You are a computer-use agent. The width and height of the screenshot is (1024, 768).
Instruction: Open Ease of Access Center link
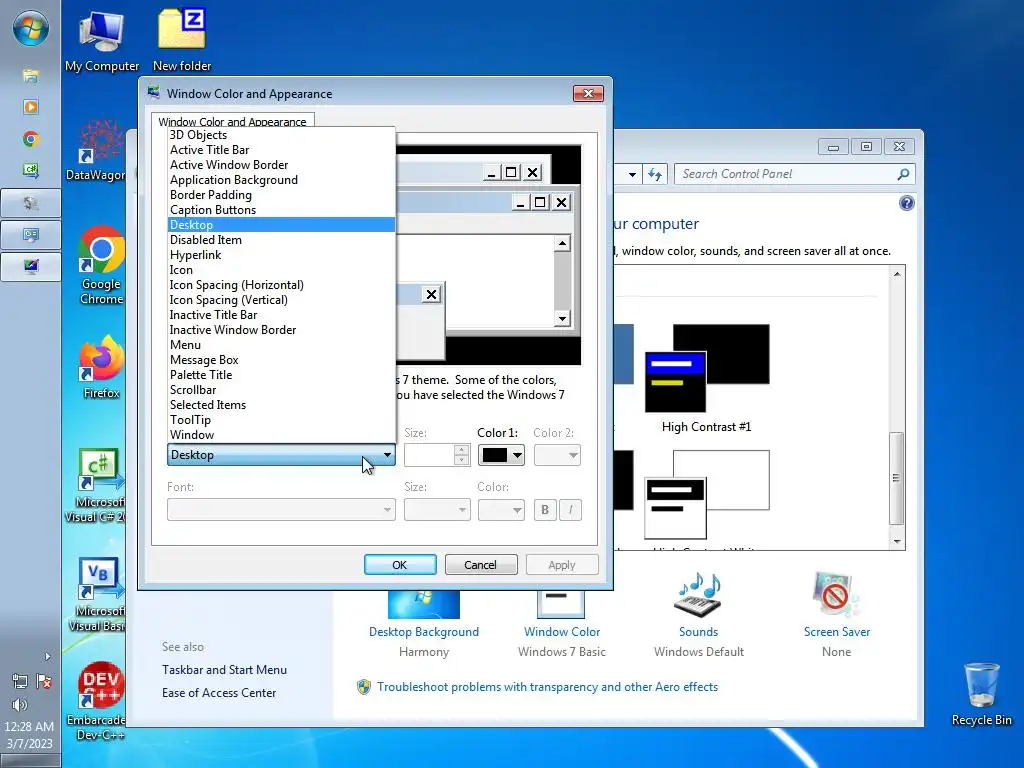pos(219,693)
